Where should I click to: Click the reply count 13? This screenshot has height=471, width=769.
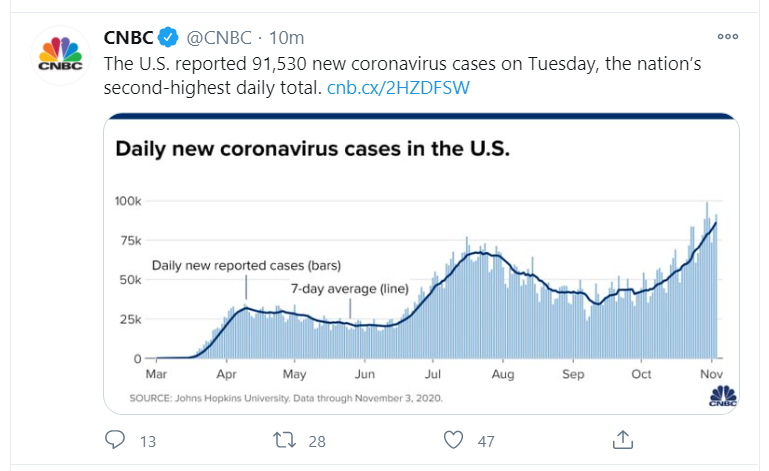[x=147, y=440]
